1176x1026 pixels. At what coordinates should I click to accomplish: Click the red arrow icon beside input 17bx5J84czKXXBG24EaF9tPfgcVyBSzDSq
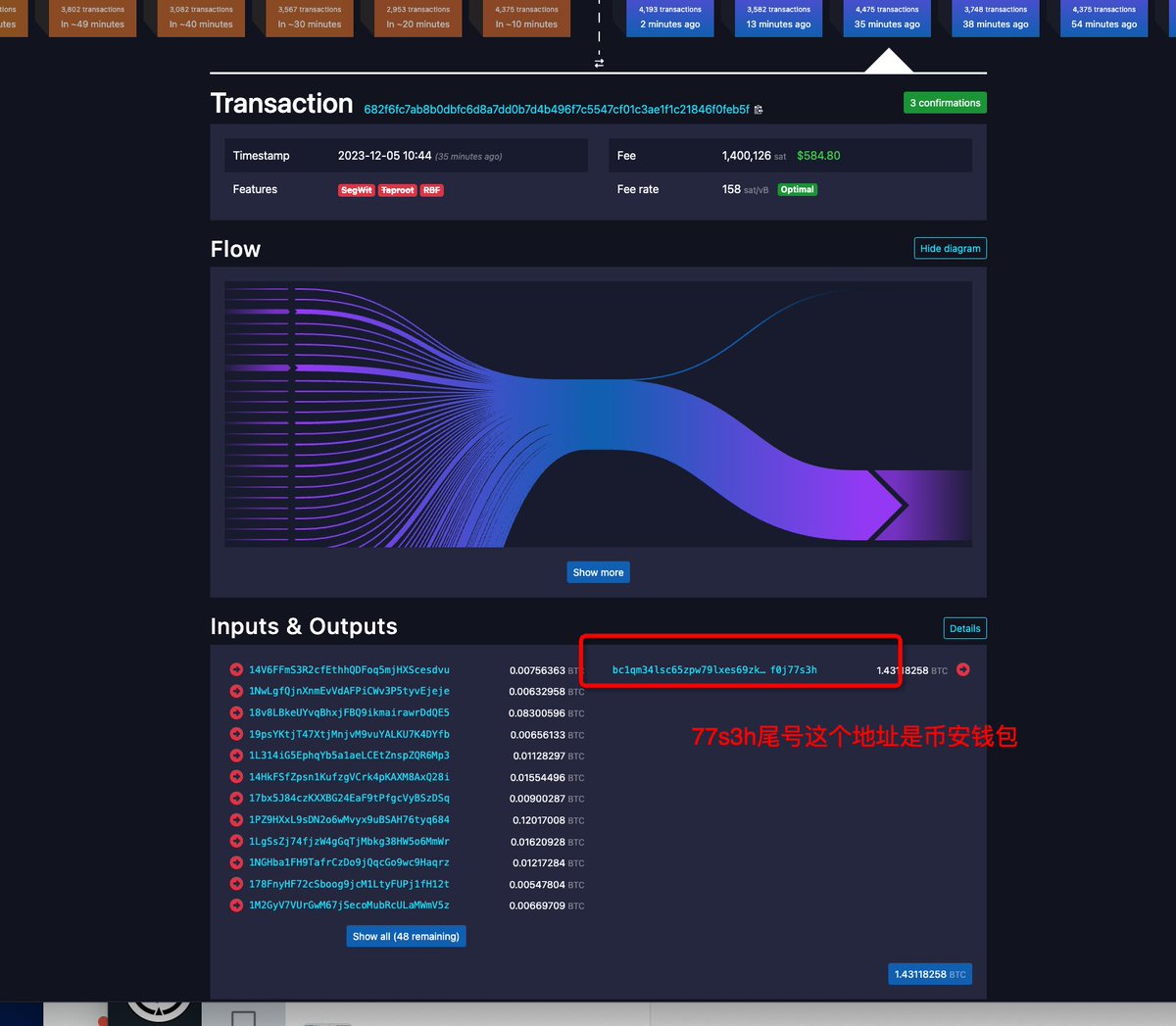tap(236, 799)
